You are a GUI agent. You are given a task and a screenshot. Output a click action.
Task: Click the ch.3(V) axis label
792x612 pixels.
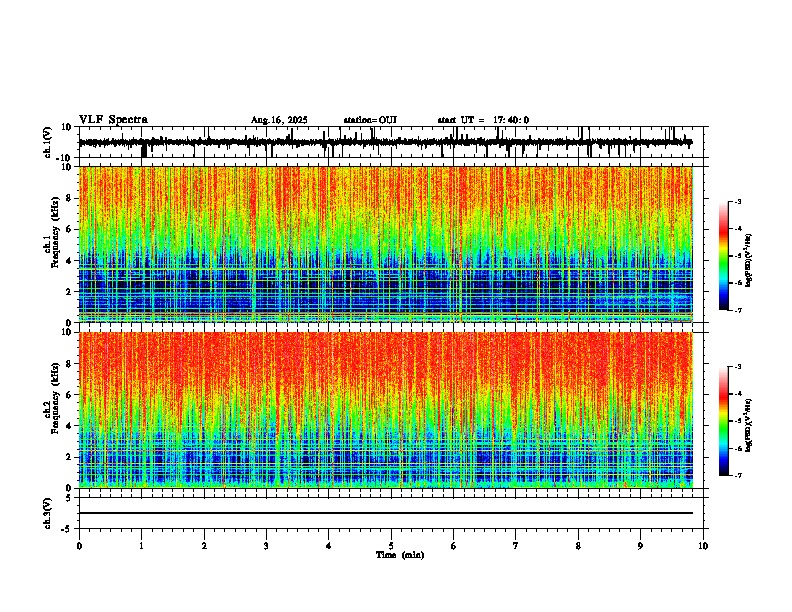pos(48,513)
